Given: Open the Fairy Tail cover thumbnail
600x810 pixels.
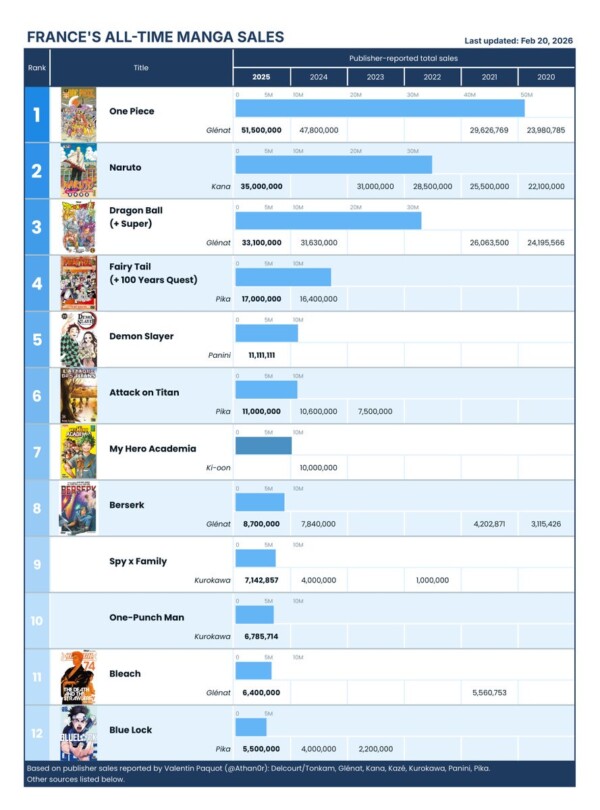Looking at the screenshot, I should click(78, 283).
